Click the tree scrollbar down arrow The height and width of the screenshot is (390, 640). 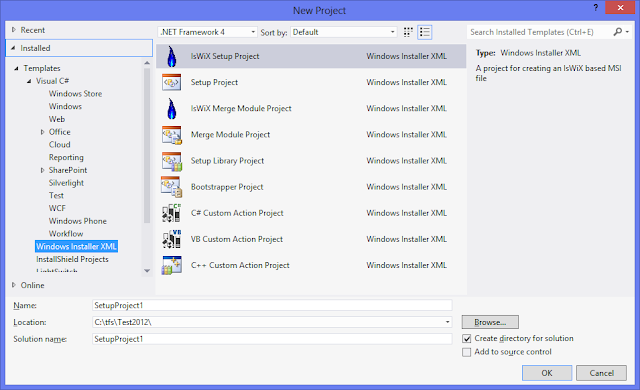(147, 271)
